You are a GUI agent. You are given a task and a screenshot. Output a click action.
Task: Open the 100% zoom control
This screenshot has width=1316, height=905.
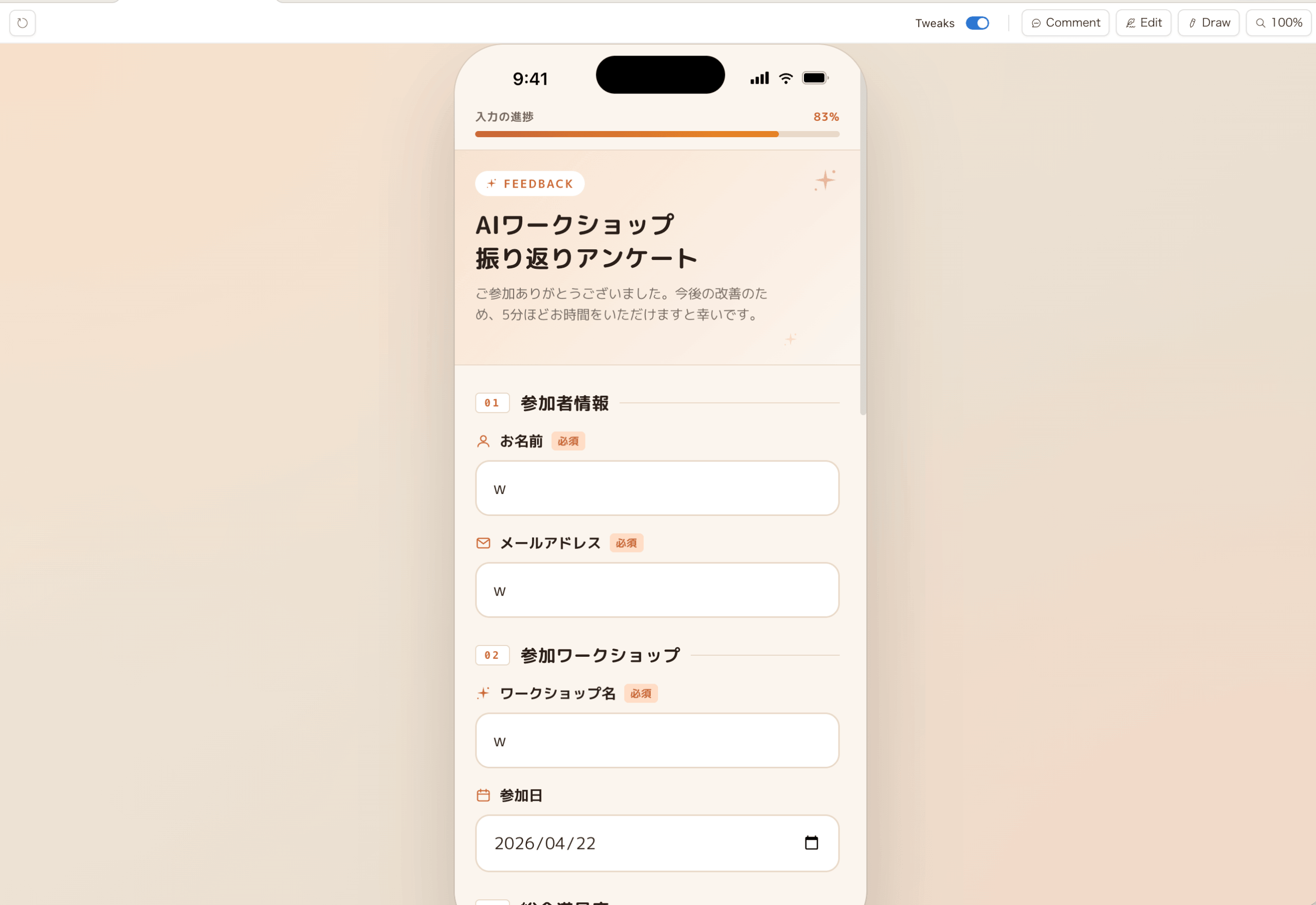[x=1278, y=23]
